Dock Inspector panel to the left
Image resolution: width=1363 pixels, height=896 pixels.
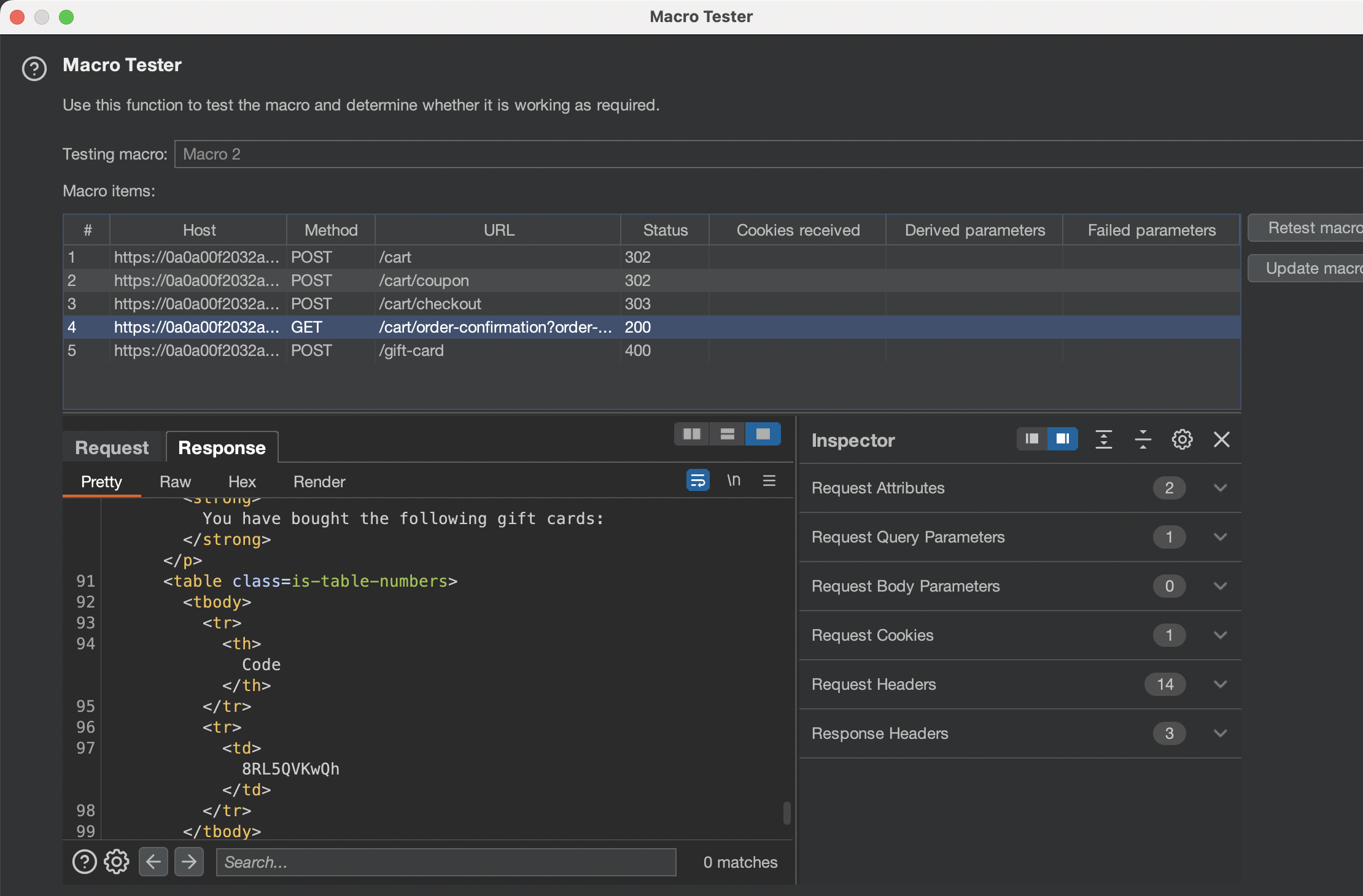[x=1032, y=439]
